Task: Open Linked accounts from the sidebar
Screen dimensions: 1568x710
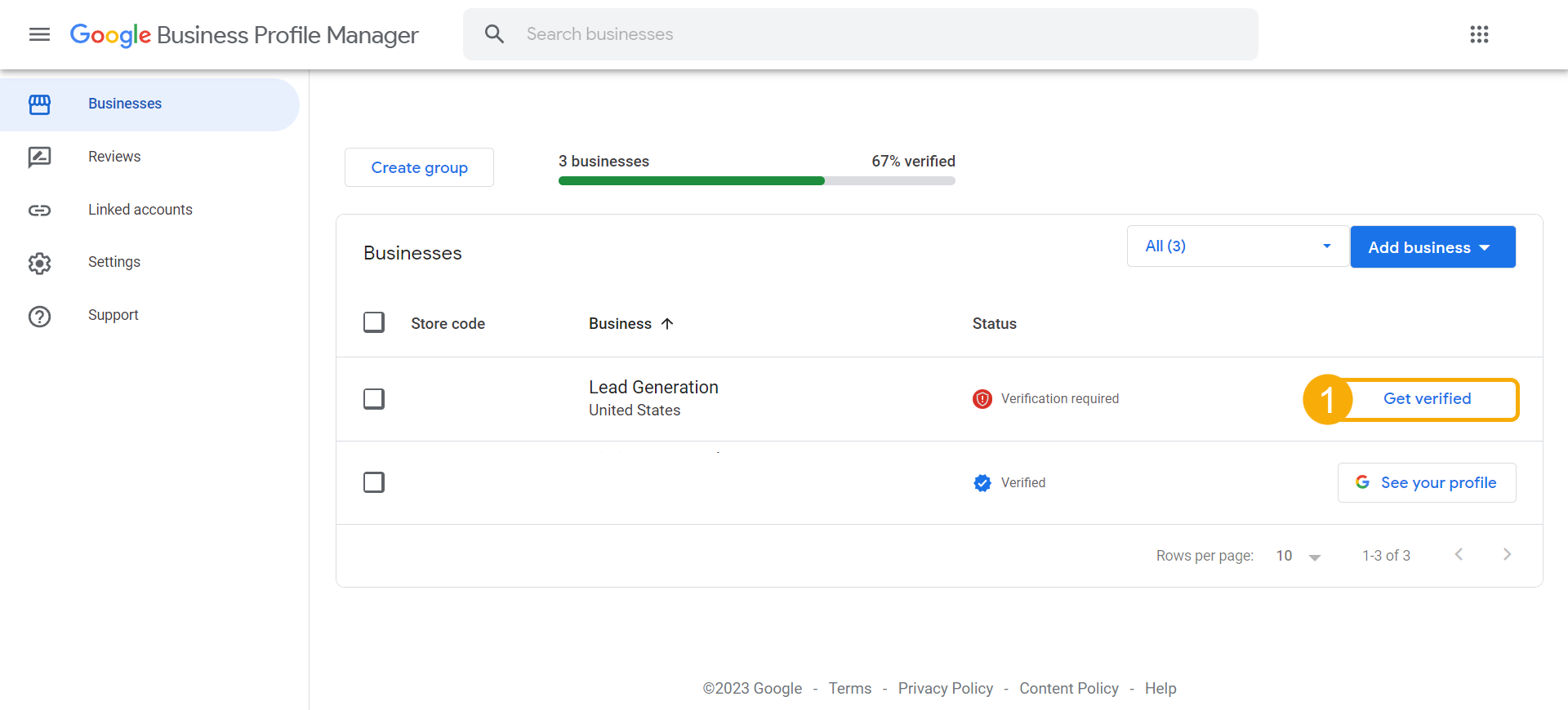Action: coord(140,210)
